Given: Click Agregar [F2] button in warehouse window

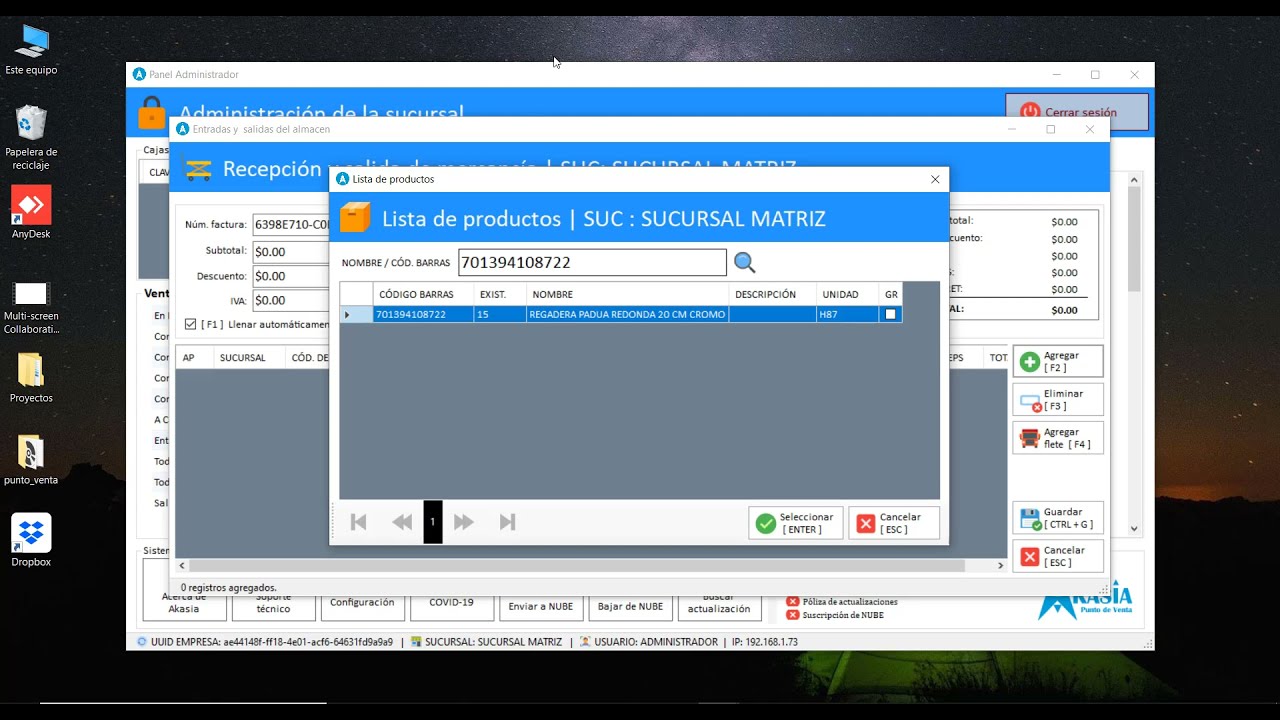Looking at the screenshot, I should pyautogui.click(x=1058, y=361).
